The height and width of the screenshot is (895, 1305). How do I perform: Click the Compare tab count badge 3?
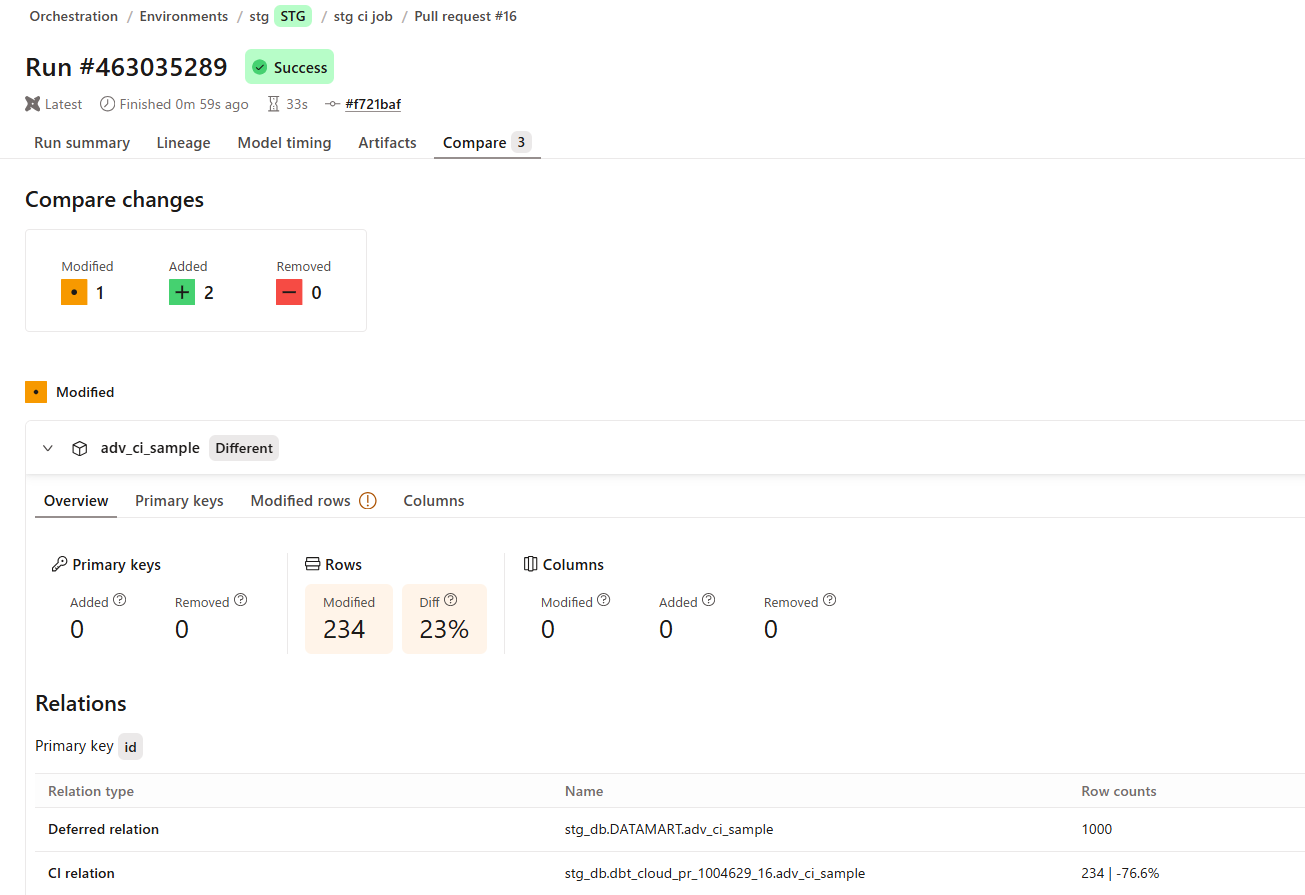521,142
